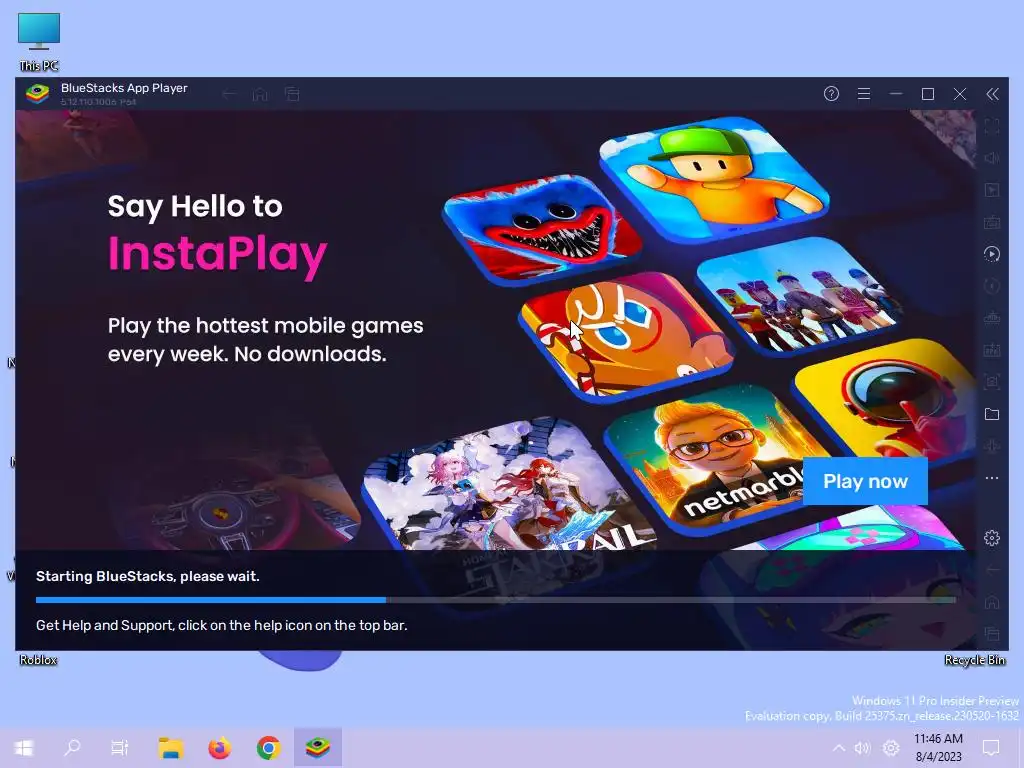Open BlueStacks settings gear in sidebar
1024x768 pixels.
click(x=991, y=537)
